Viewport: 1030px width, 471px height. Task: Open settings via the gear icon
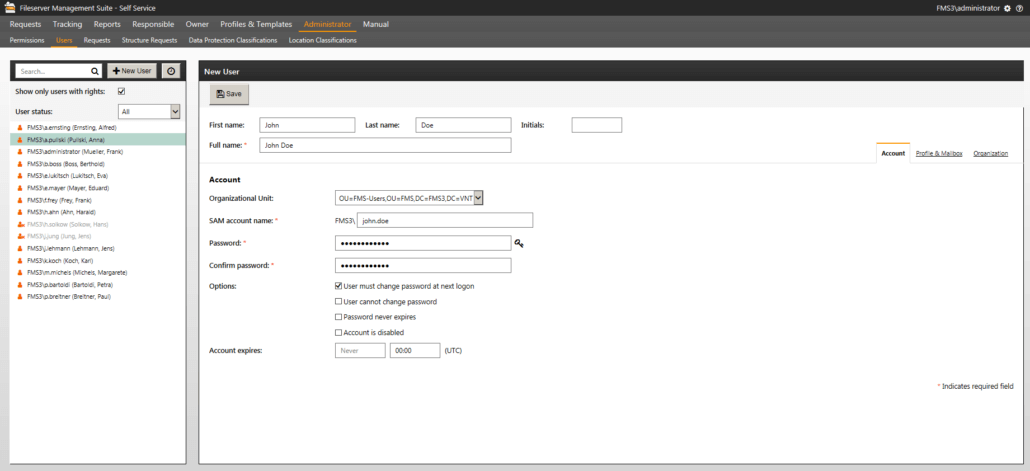[1008, 8]
